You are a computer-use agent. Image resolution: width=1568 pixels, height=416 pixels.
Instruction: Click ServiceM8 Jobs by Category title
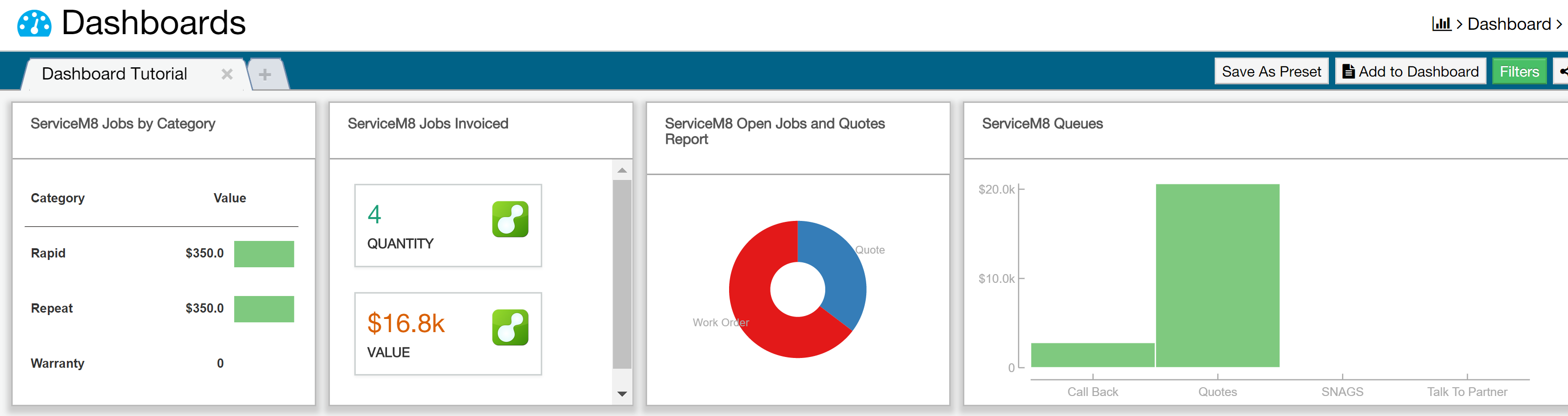[x=123, y=123]
